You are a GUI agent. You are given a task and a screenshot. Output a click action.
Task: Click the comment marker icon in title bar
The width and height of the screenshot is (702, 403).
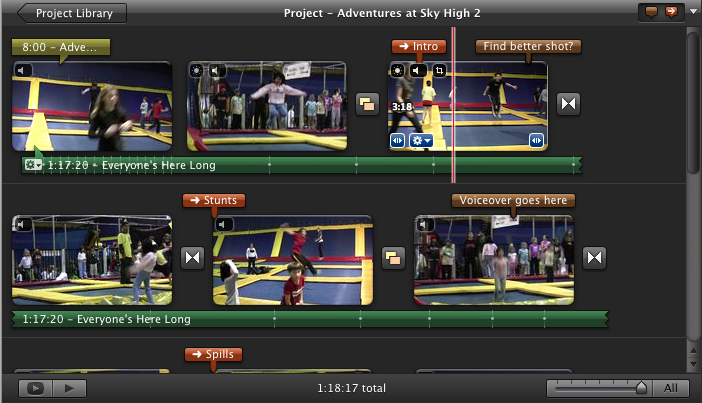(x=649, y=13)
